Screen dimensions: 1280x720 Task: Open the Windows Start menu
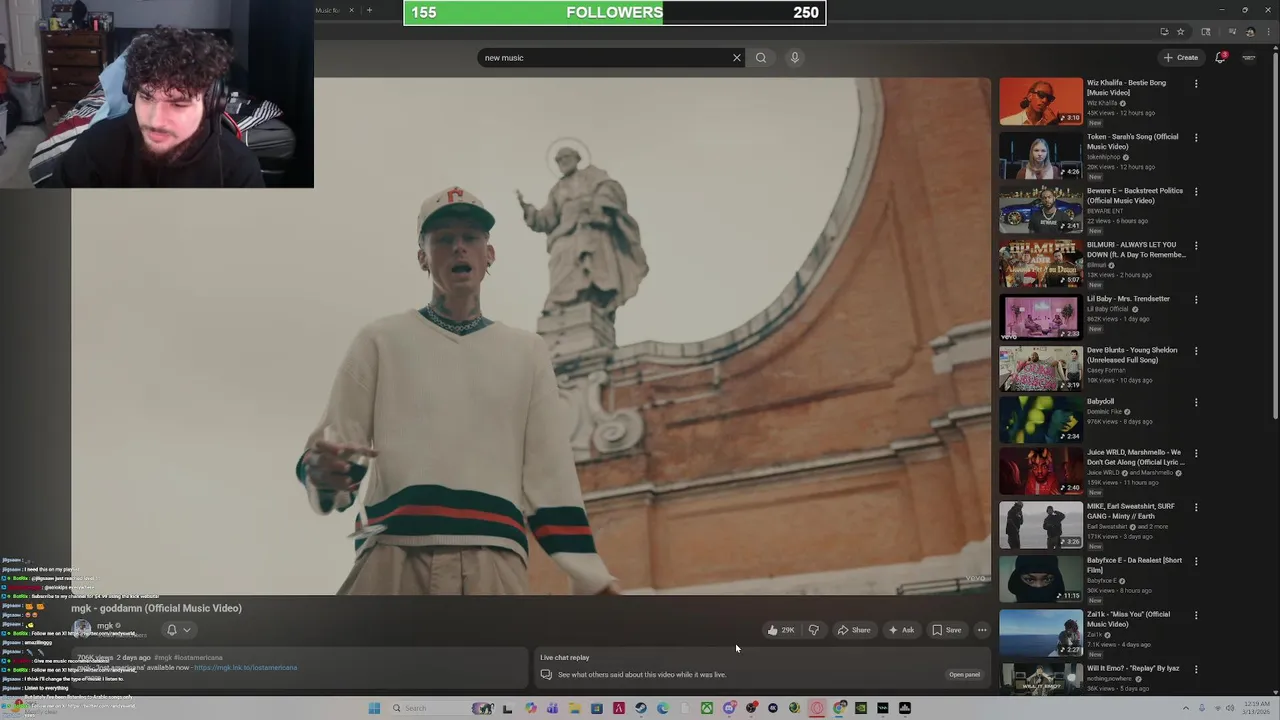(x=374, y=708)
